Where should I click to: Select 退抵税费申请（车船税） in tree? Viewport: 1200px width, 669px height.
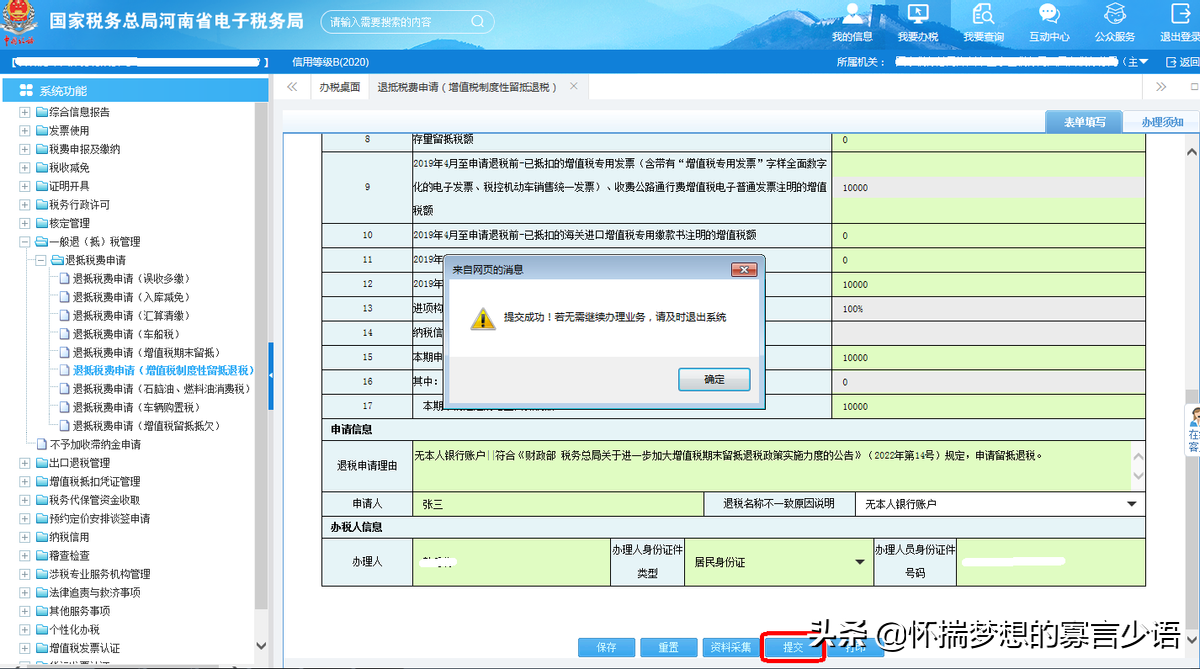125,334
